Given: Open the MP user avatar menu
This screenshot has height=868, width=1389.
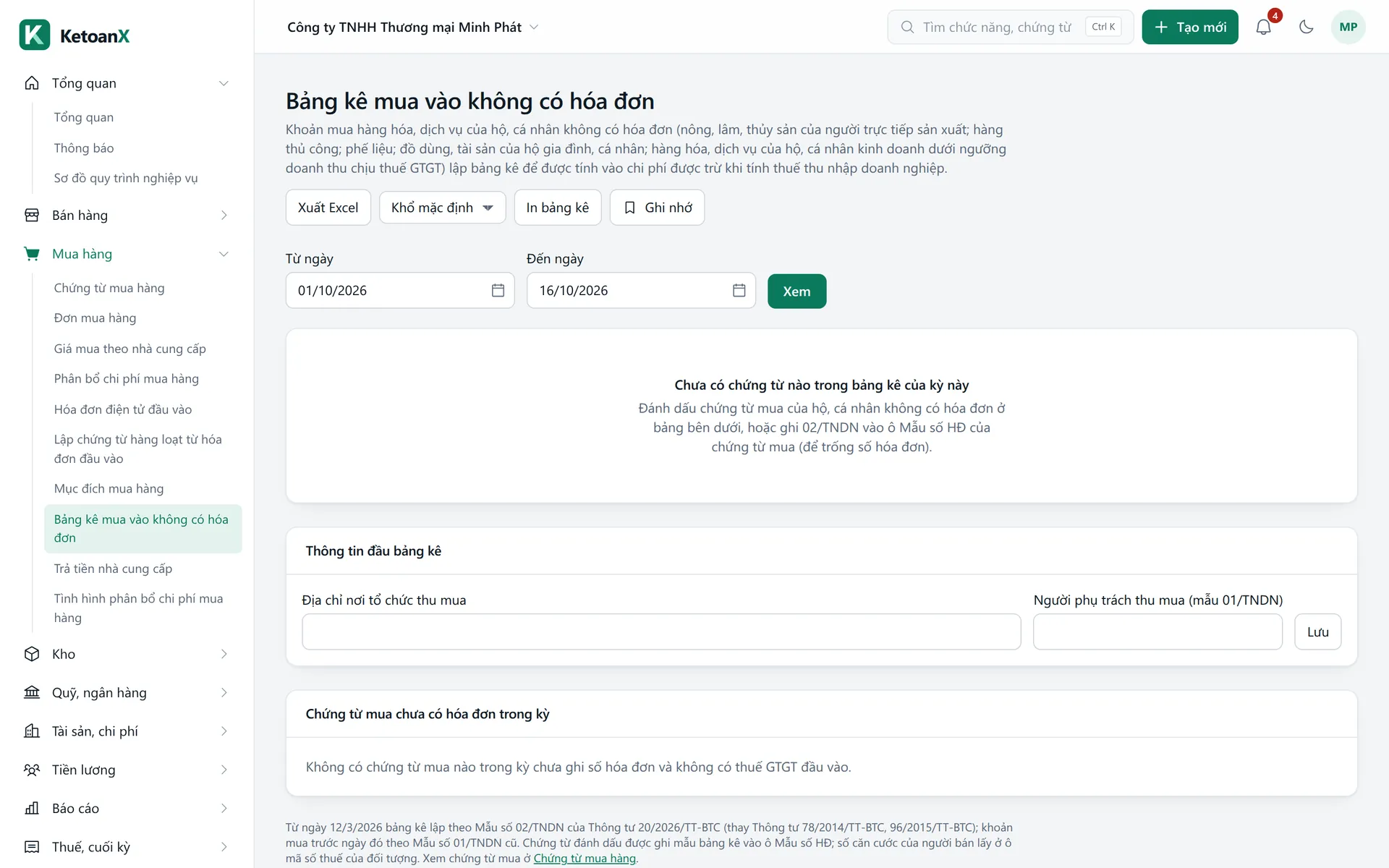Looking at the screenshot, I should click(x=1348, y=27).
